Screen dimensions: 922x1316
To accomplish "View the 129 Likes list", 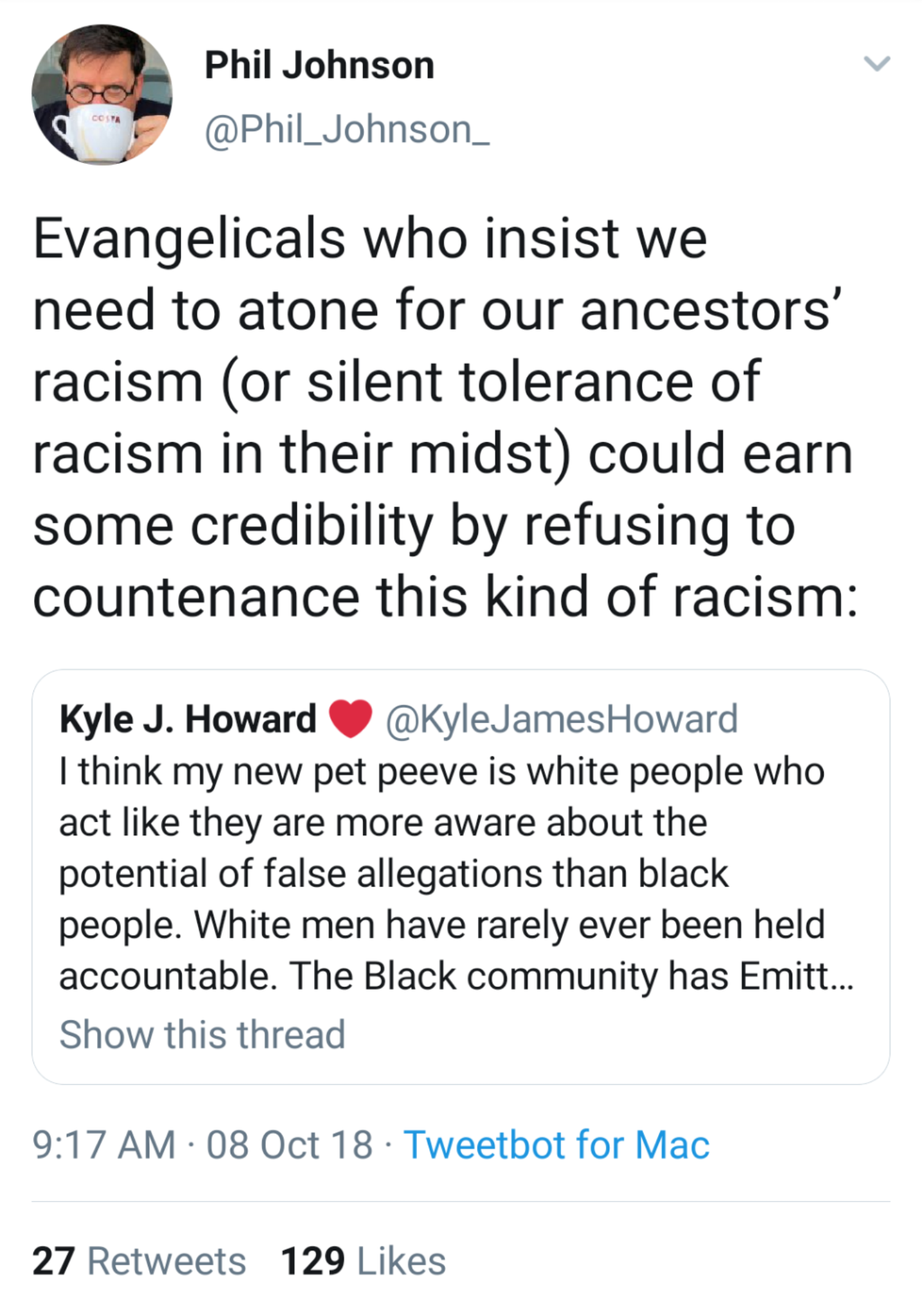I will point(363,1260).
